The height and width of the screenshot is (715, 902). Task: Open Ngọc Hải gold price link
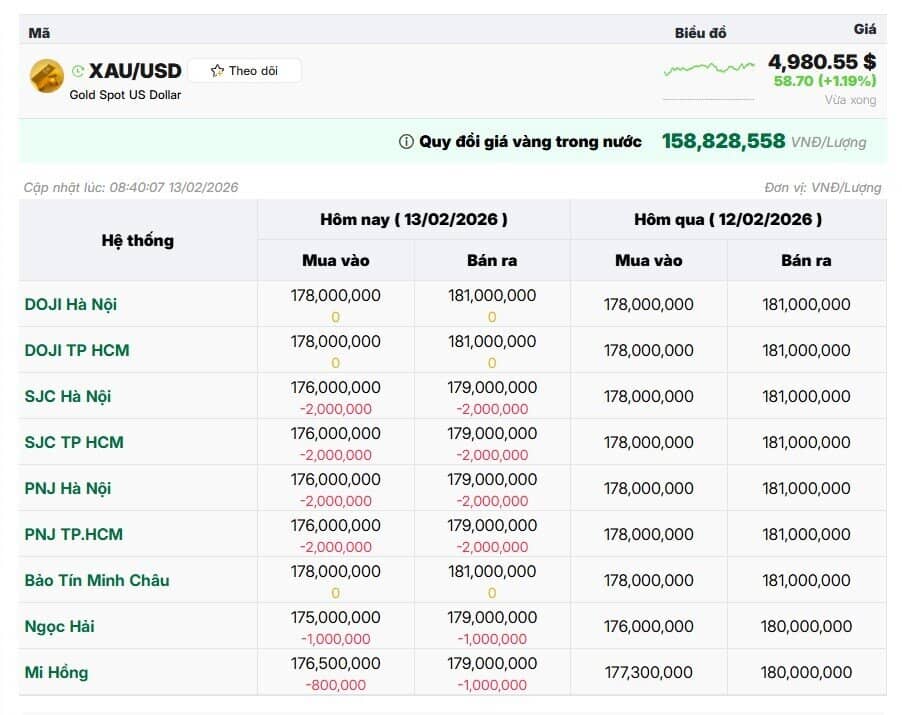pyautogui.click(x=60, y=626)
